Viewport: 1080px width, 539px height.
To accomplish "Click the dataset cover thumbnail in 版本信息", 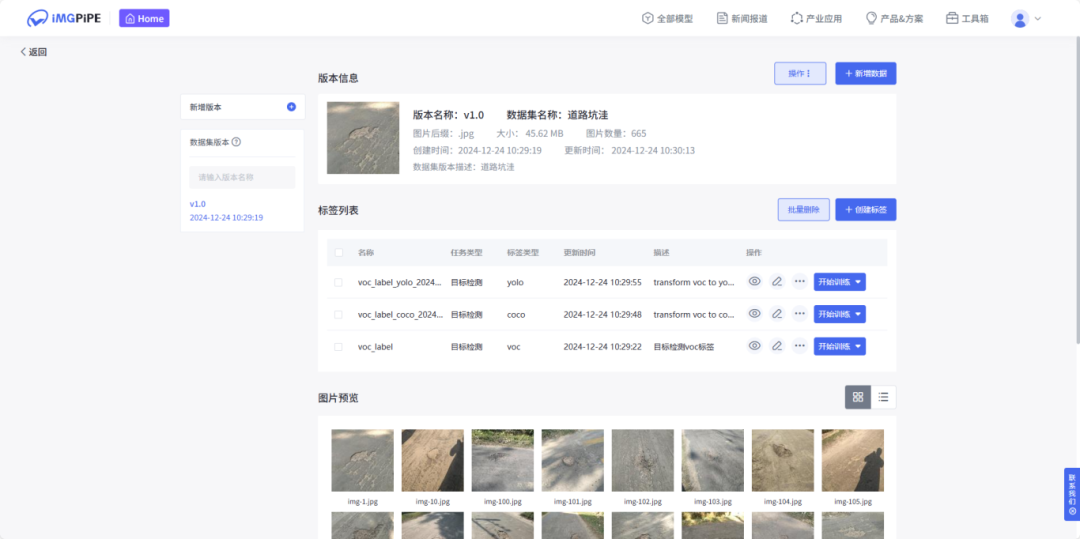I will point(363,138).
